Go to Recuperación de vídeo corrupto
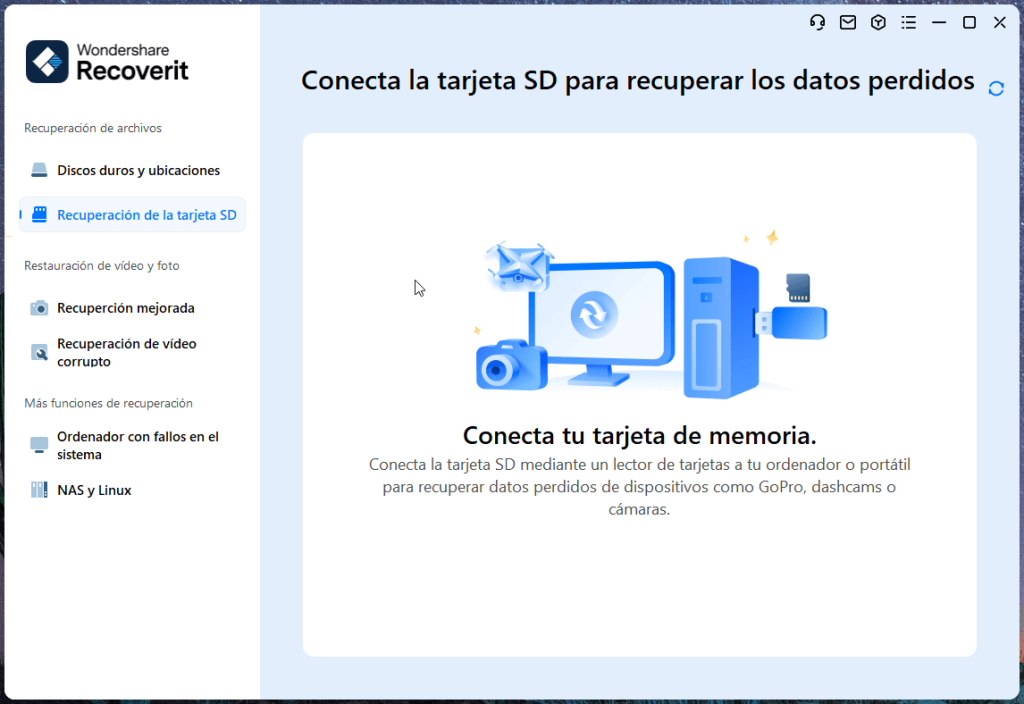 point(133,353)
